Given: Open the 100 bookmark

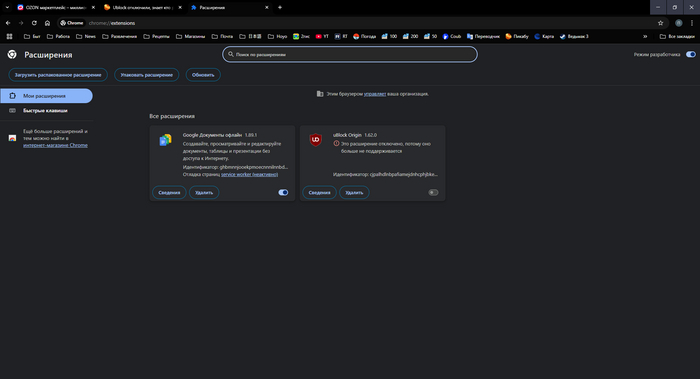Looking at the screenshot, I should click(x=389, y=37).
